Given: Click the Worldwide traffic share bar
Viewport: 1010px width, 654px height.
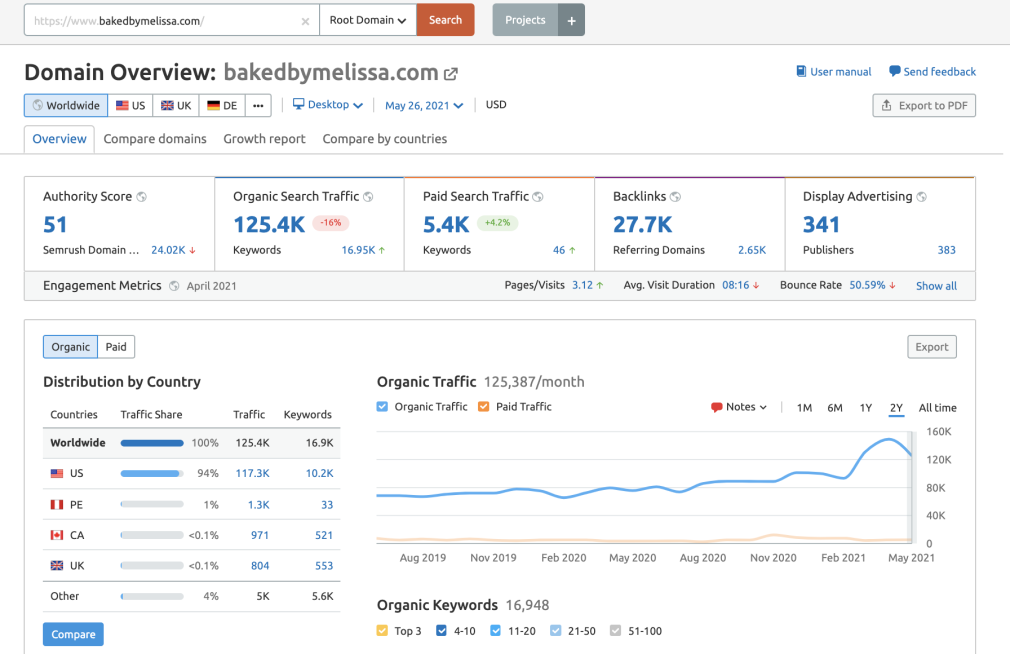Looking at the screenshot, I should [152, 443].
